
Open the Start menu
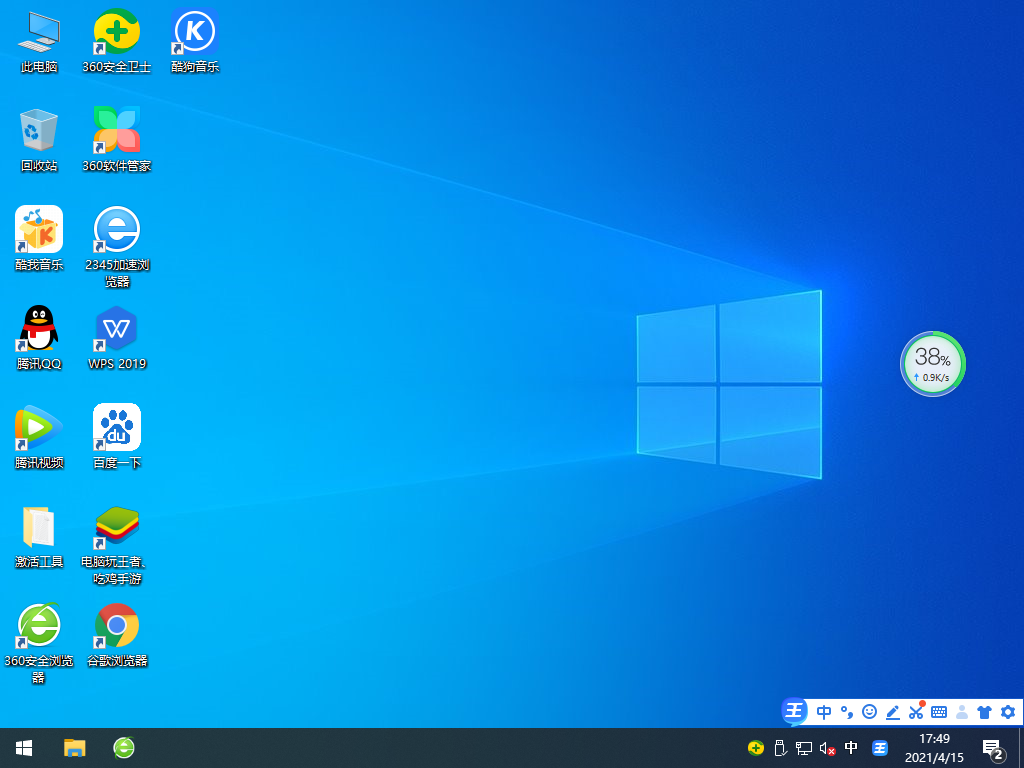pos(22,748)
